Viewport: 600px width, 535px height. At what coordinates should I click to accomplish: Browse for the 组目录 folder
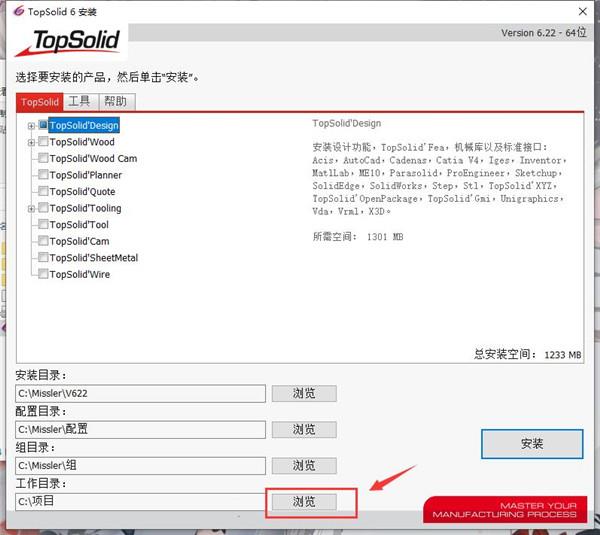(x=304, y=466)
